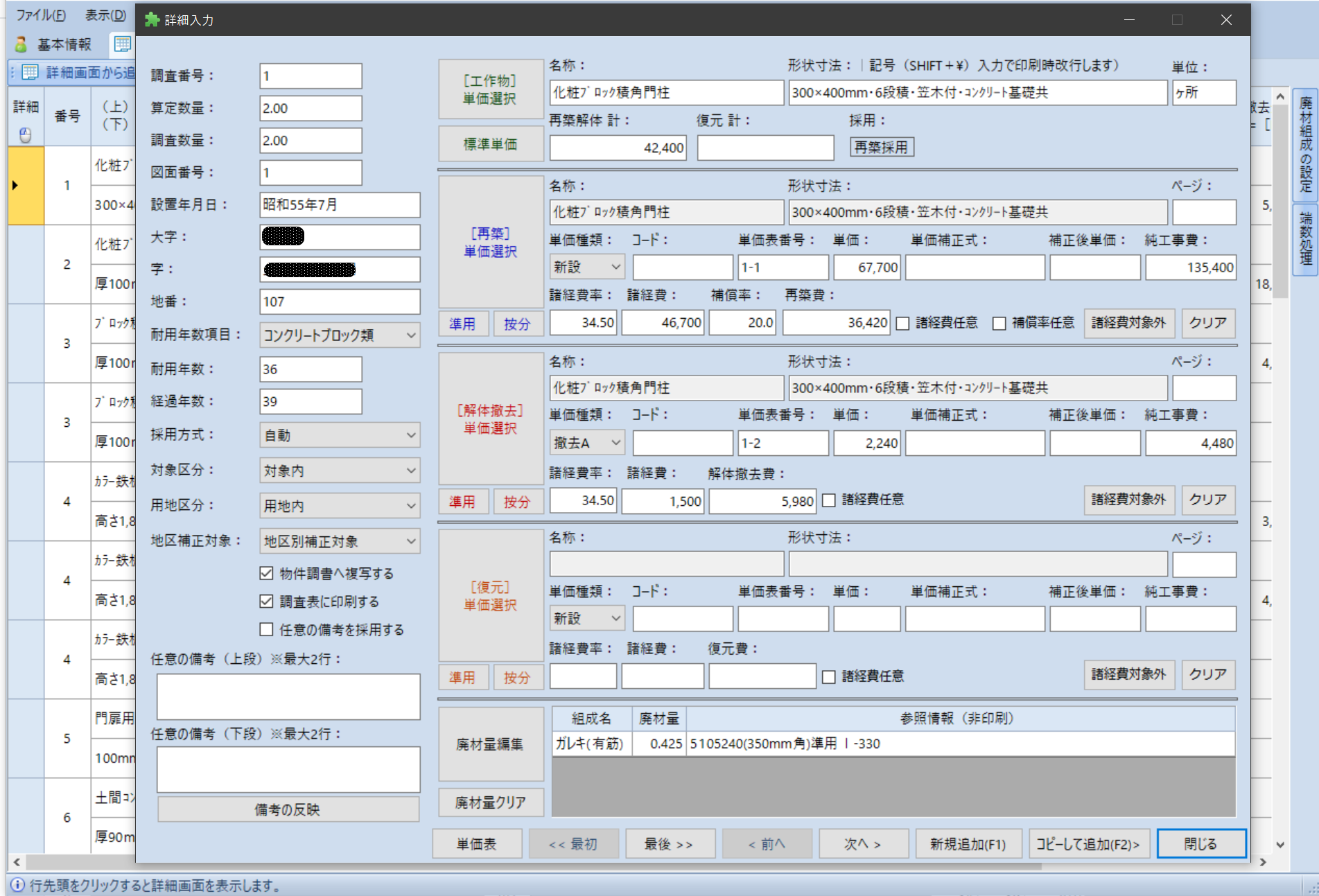Click 準用 in the 再築 section
The image size is (1319, 896).
pos(462,324)
